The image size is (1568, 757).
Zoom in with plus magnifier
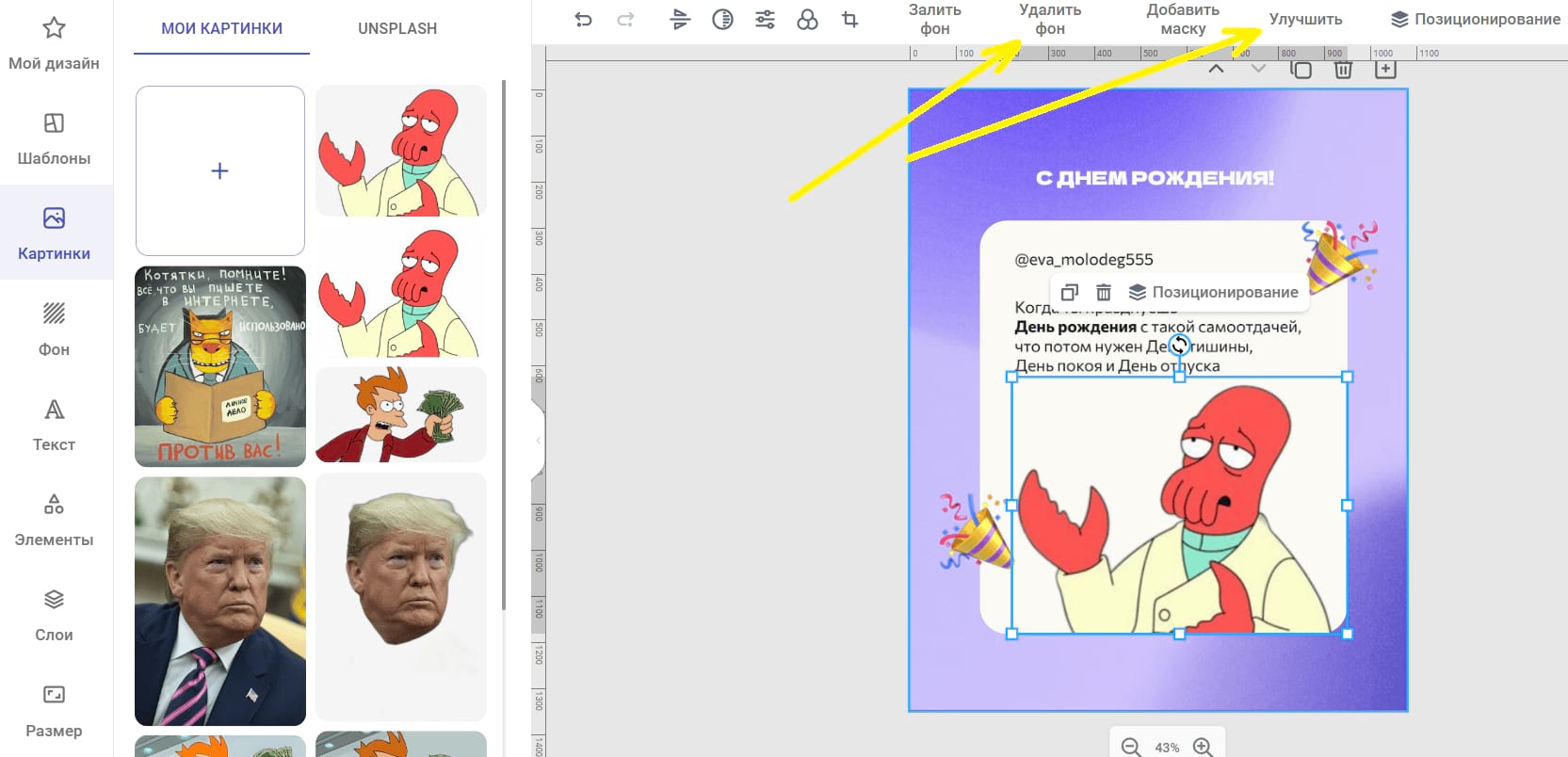(1203, 747)
